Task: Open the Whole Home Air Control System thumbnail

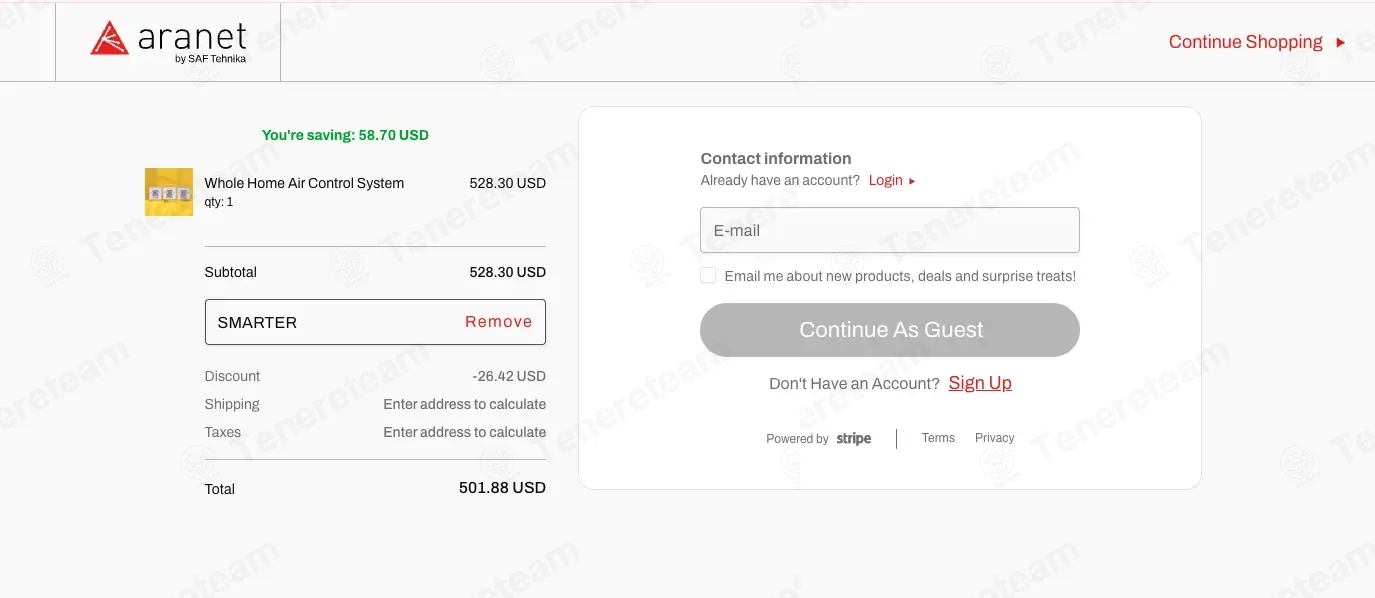Action: point(169,192)
